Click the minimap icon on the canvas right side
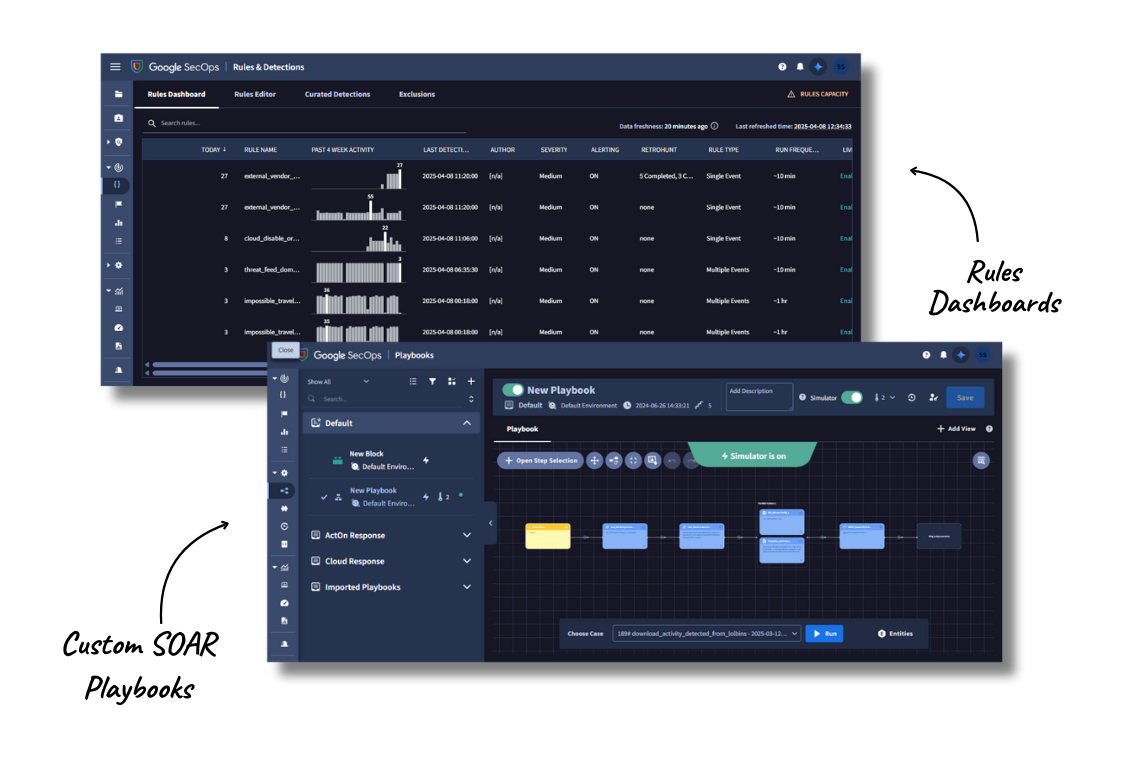 point(981,460)
